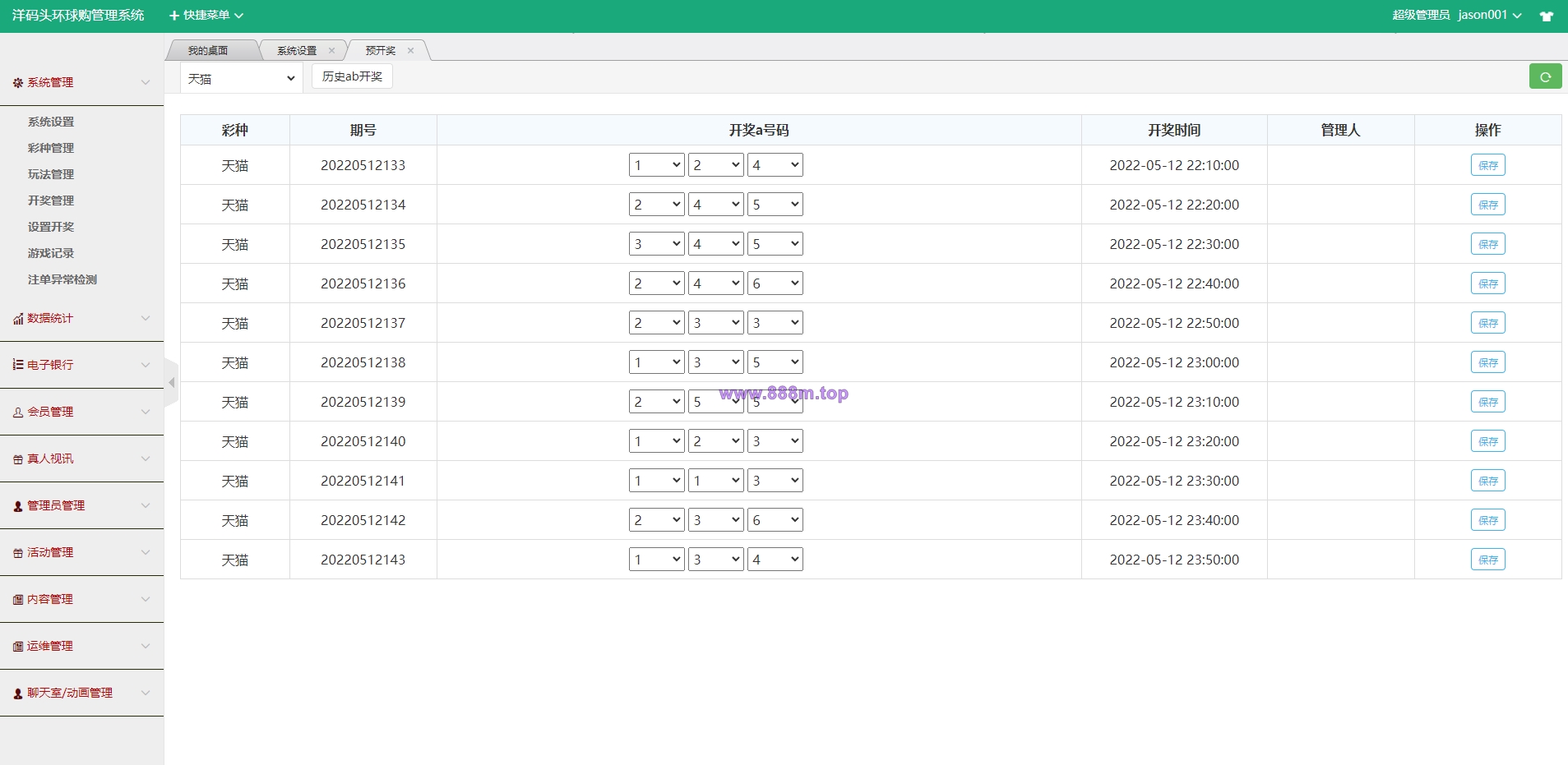This screenshot has width=1568, height=765.
Task: Click the green refresh icon button
Action: pyautogui.click(x=1545, y=76)
